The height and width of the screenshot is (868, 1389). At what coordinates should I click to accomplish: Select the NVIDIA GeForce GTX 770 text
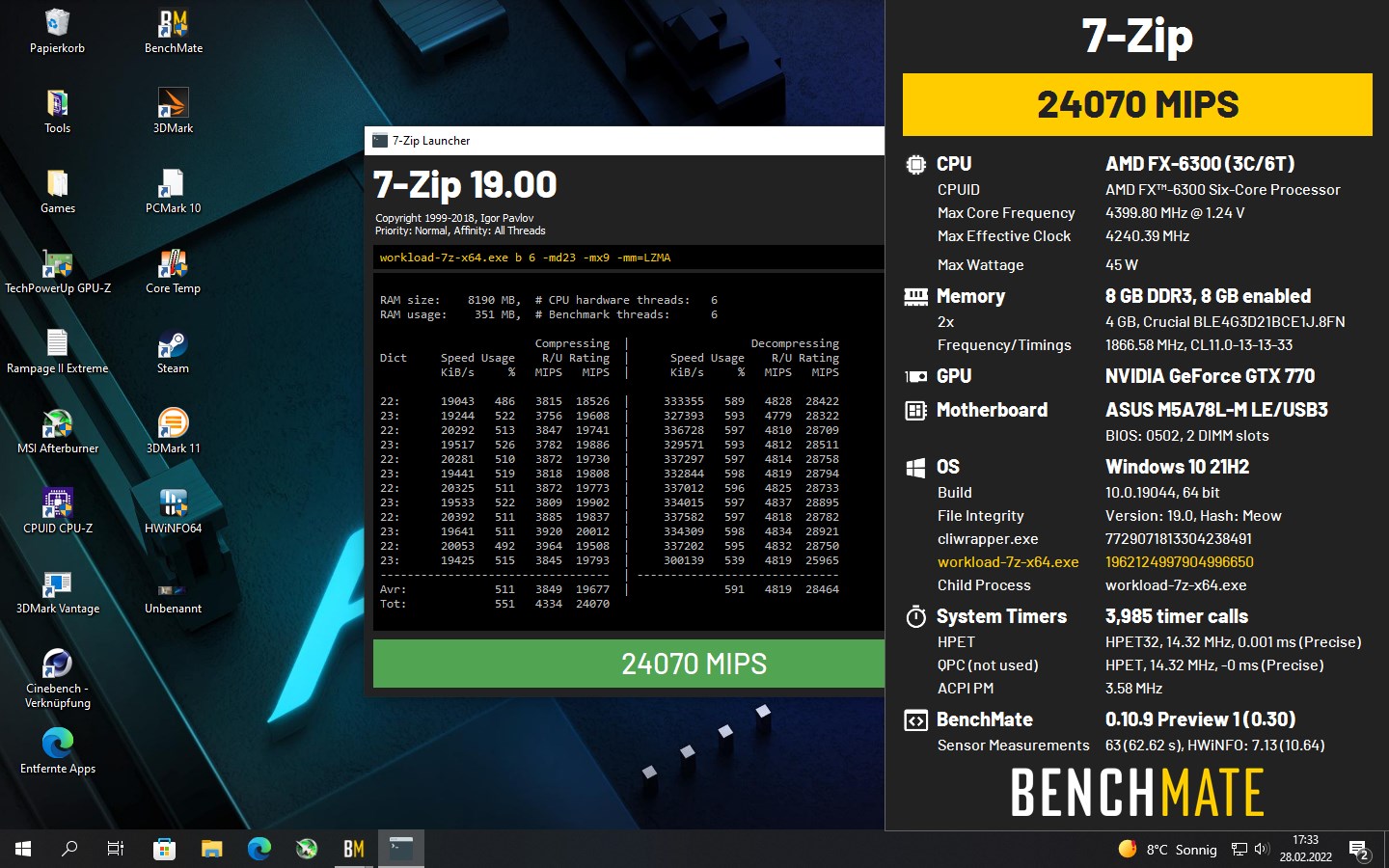pyautogui.click(x=1210, y=376)
